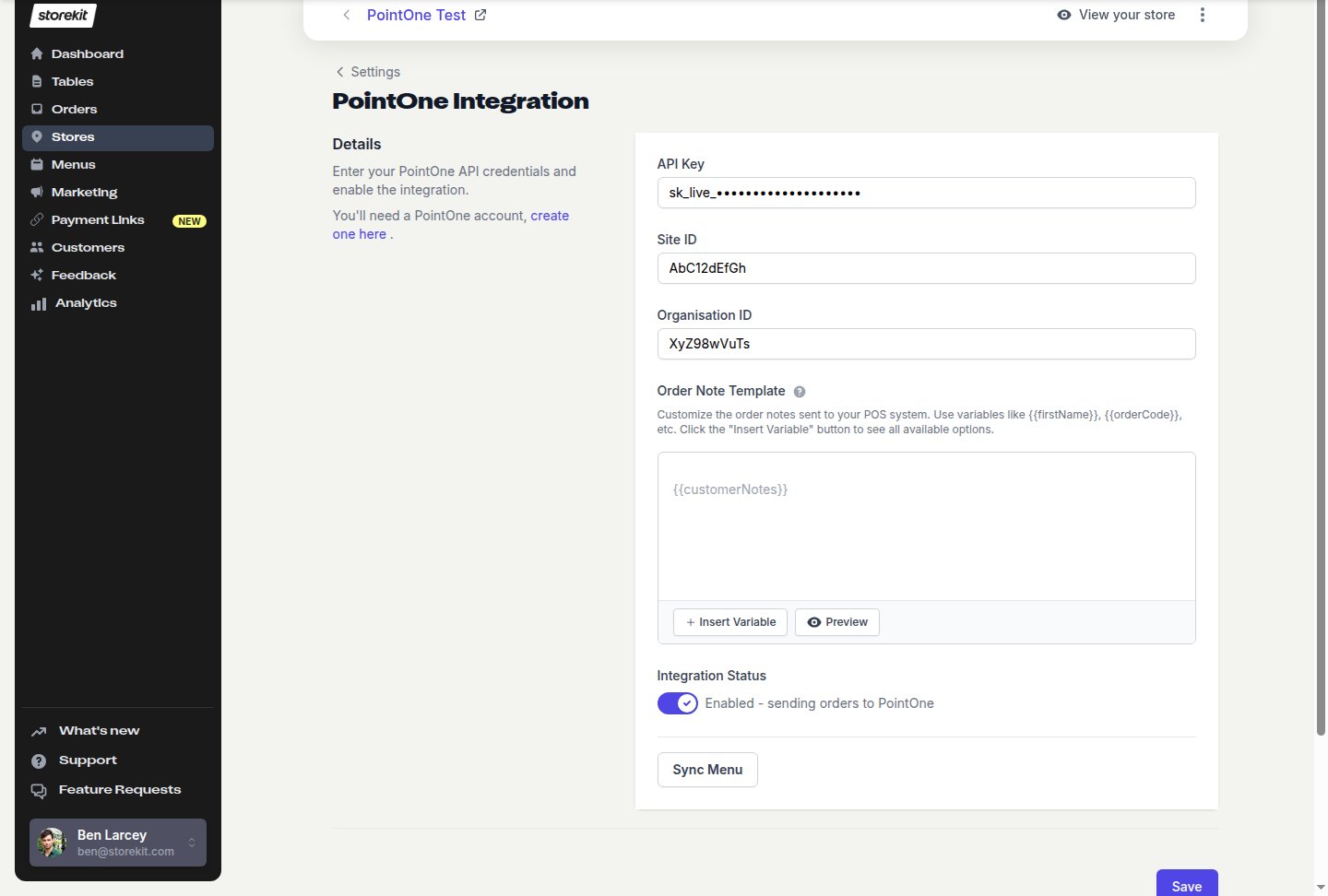The width and height of the screenshot is (1328, 896).
Task: Click the NEW badge on Payment Links
Action: point(189,221)
